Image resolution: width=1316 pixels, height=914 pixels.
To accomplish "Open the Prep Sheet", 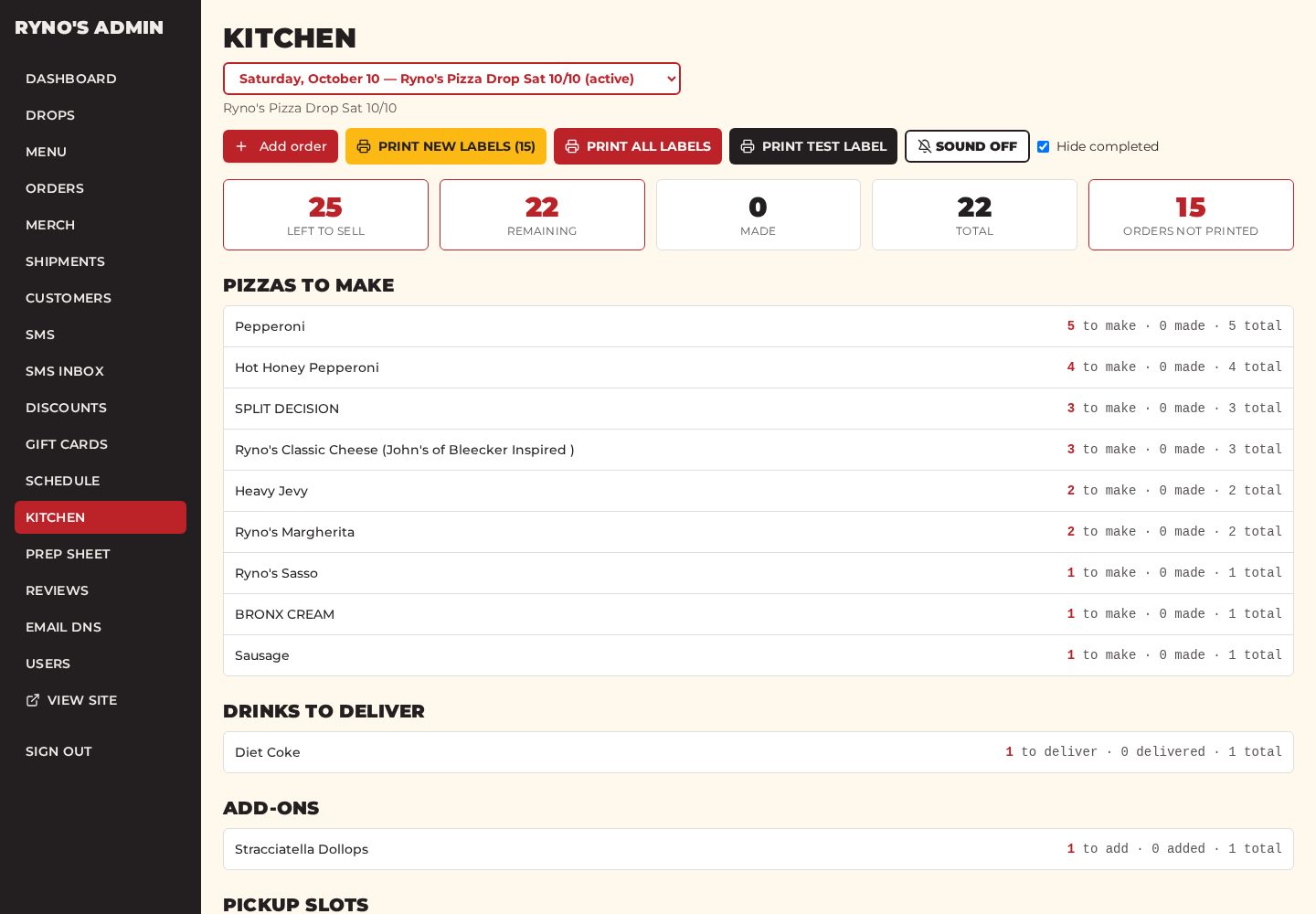I will pyautogui.click(x=101, y=554).
